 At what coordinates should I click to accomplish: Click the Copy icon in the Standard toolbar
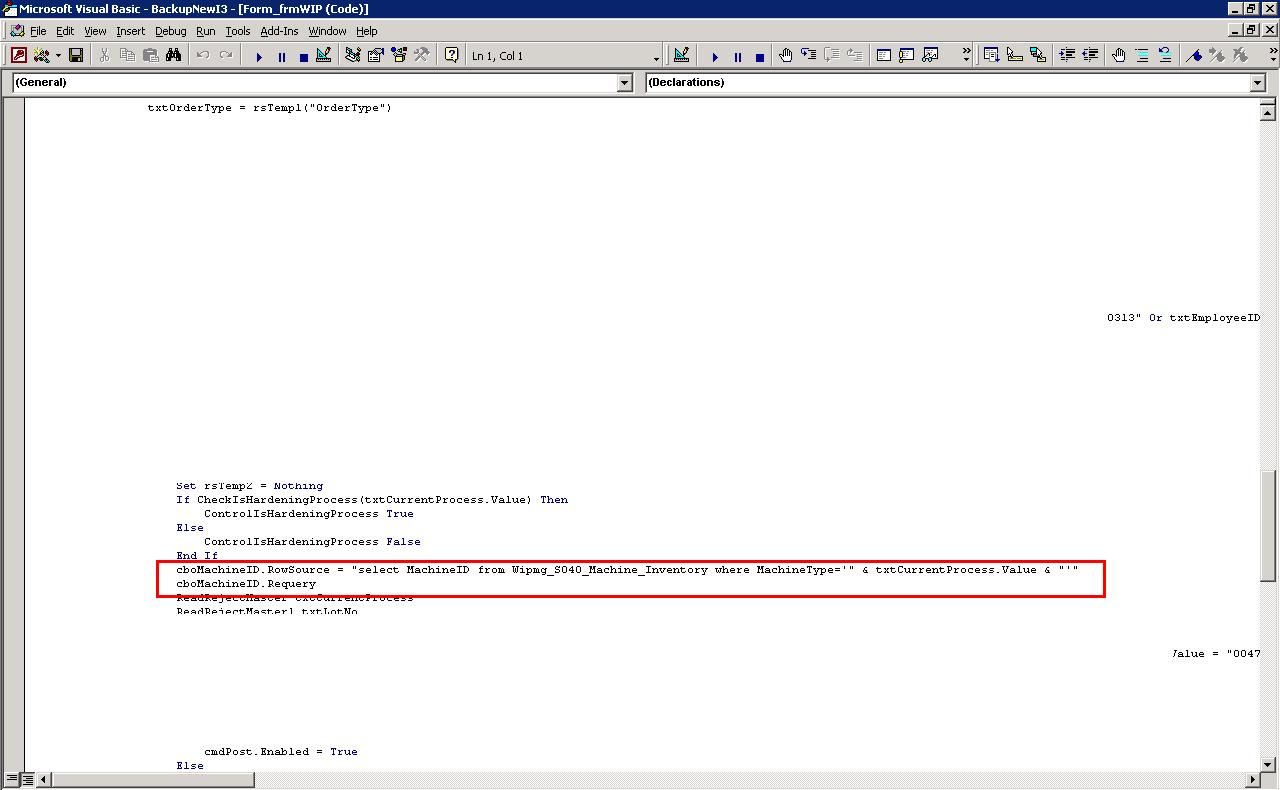tap(127, 56)
